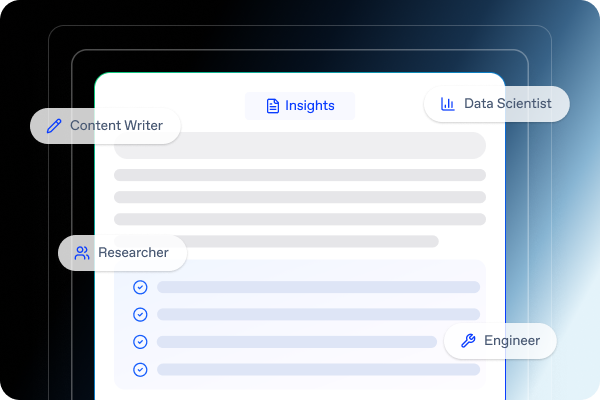The height and width of the screenshot is (400, 600).
Task: Click the people icon on Researcher
Action: [82, 253]
